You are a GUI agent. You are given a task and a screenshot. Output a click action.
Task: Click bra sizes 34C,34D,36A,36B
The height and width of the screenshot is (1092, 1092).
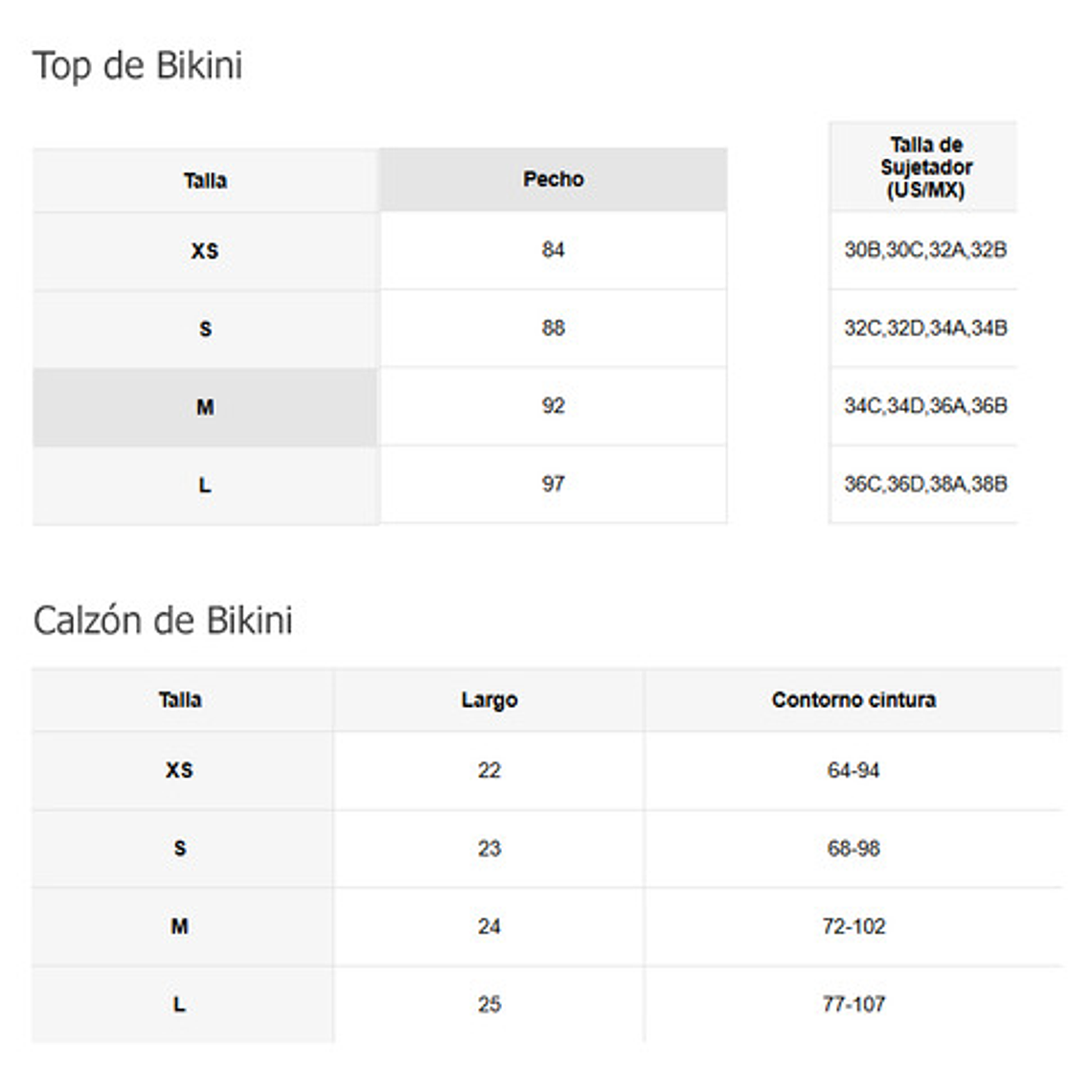[x=925, y=406]
